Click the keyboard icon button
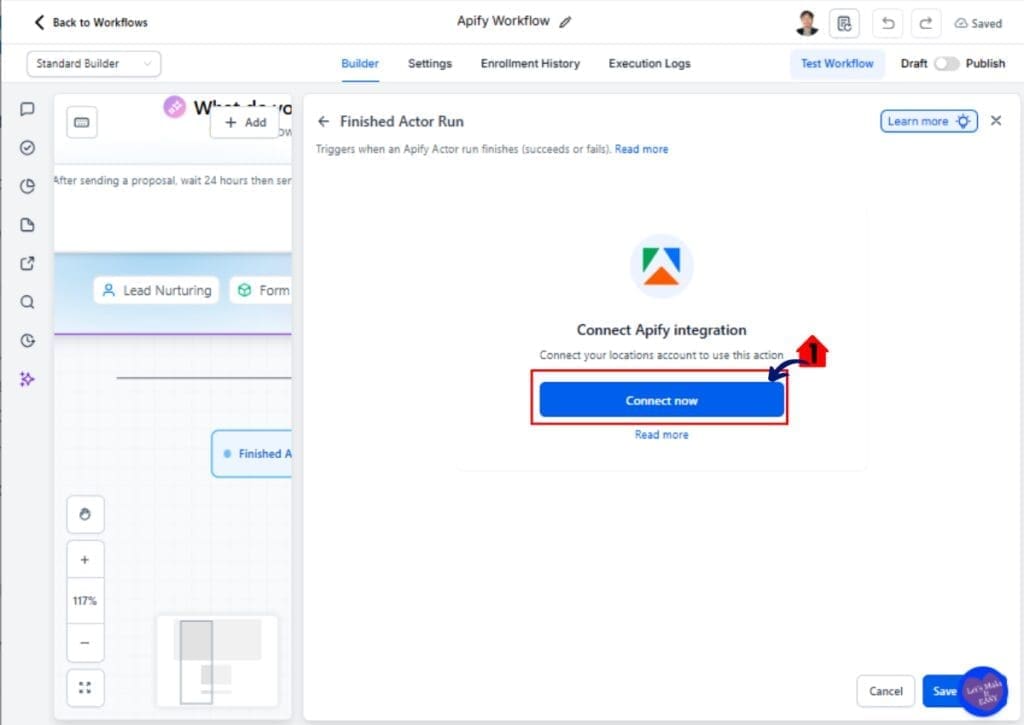1024x725 pixels. pyautogui.click(x=82, y=122)
